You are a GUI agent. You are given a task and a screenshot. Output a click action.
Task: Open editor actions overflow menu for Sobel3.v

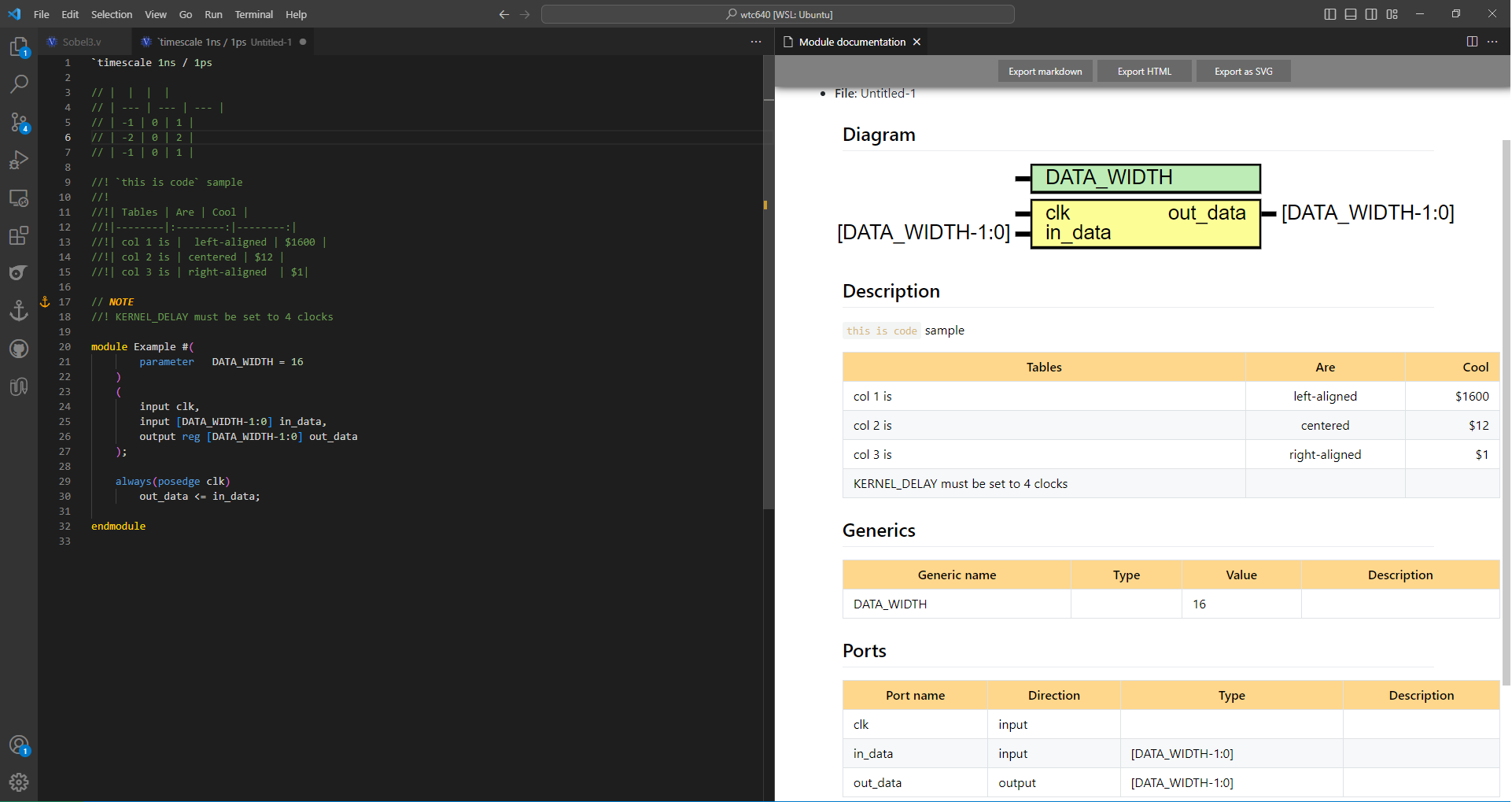[756, 41]
